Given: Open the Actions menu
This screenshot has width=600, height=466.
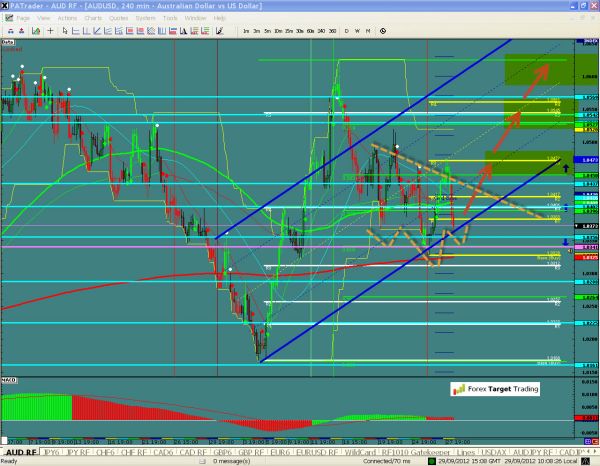Looking at the screenshot, I should tap(67, 18).
